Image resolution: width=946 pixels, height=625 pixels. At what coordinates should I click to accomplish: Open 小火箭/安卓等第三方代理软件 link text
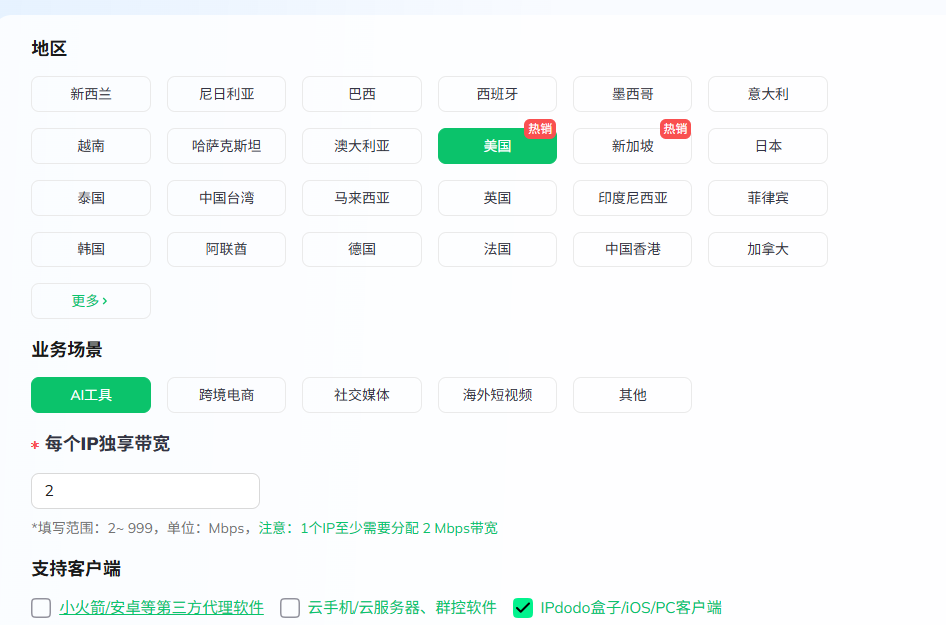[x=161, y=608]
